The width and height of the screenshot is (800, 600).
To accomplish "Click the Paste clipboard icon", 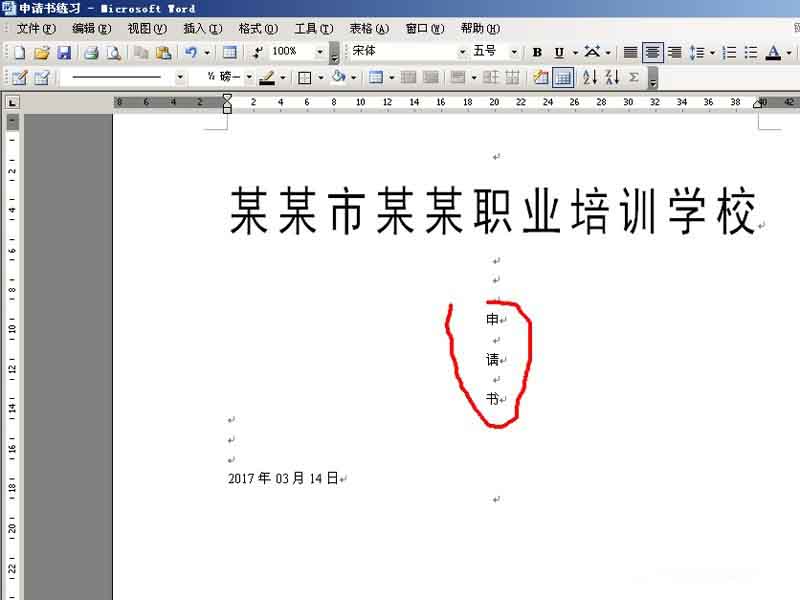I will click(x=163, y=53).
